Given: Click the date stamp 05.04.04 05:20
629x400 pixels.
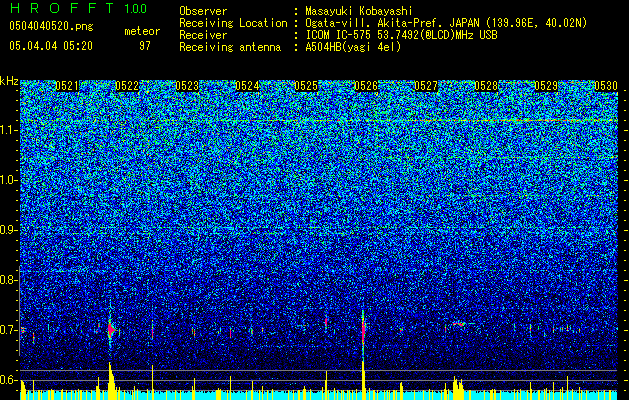Looking at the screenshot, I should click(x=51, y=46).
